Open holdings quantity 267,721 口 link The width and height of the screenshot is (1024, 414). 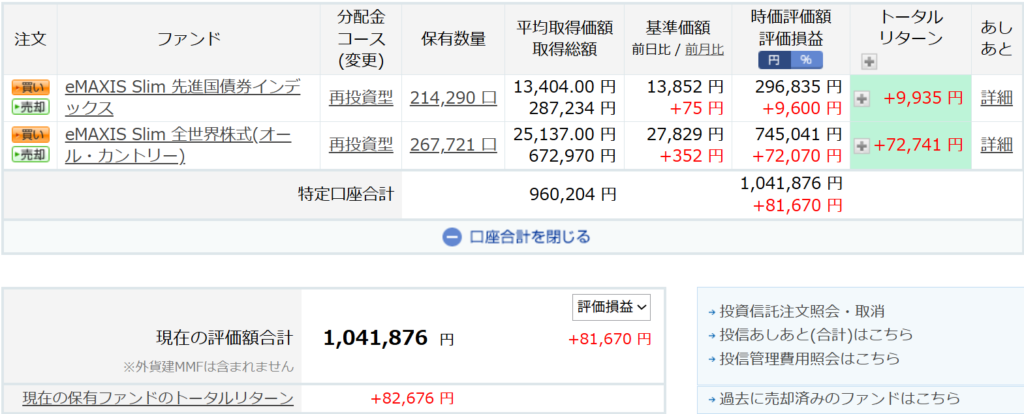point(453,145)
